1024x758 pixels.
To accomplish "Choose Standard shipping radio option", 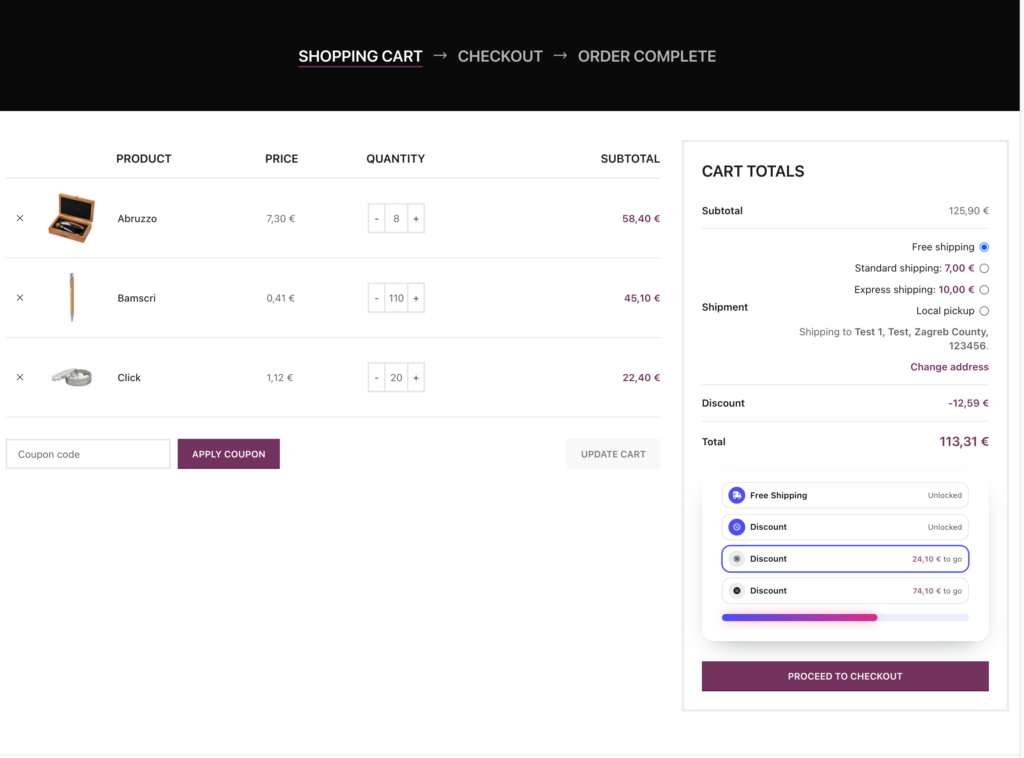I will tap(984, 269).
